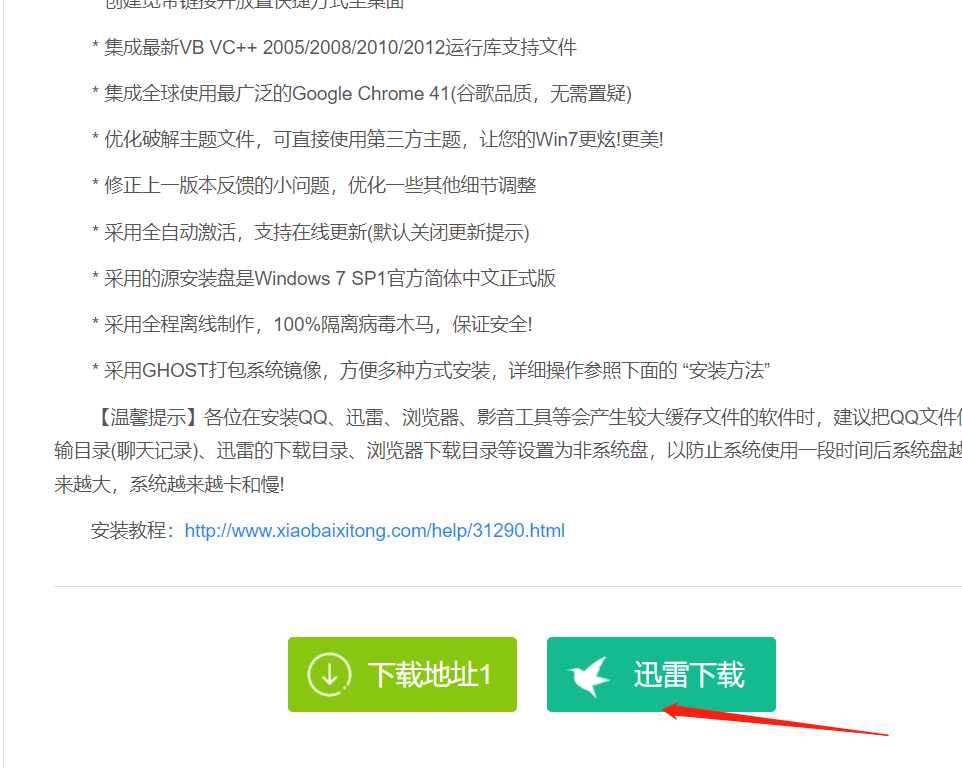The image size is (962, 768).
Task: Click the 【温馨提示】 heading text
Action: (147, 418)
